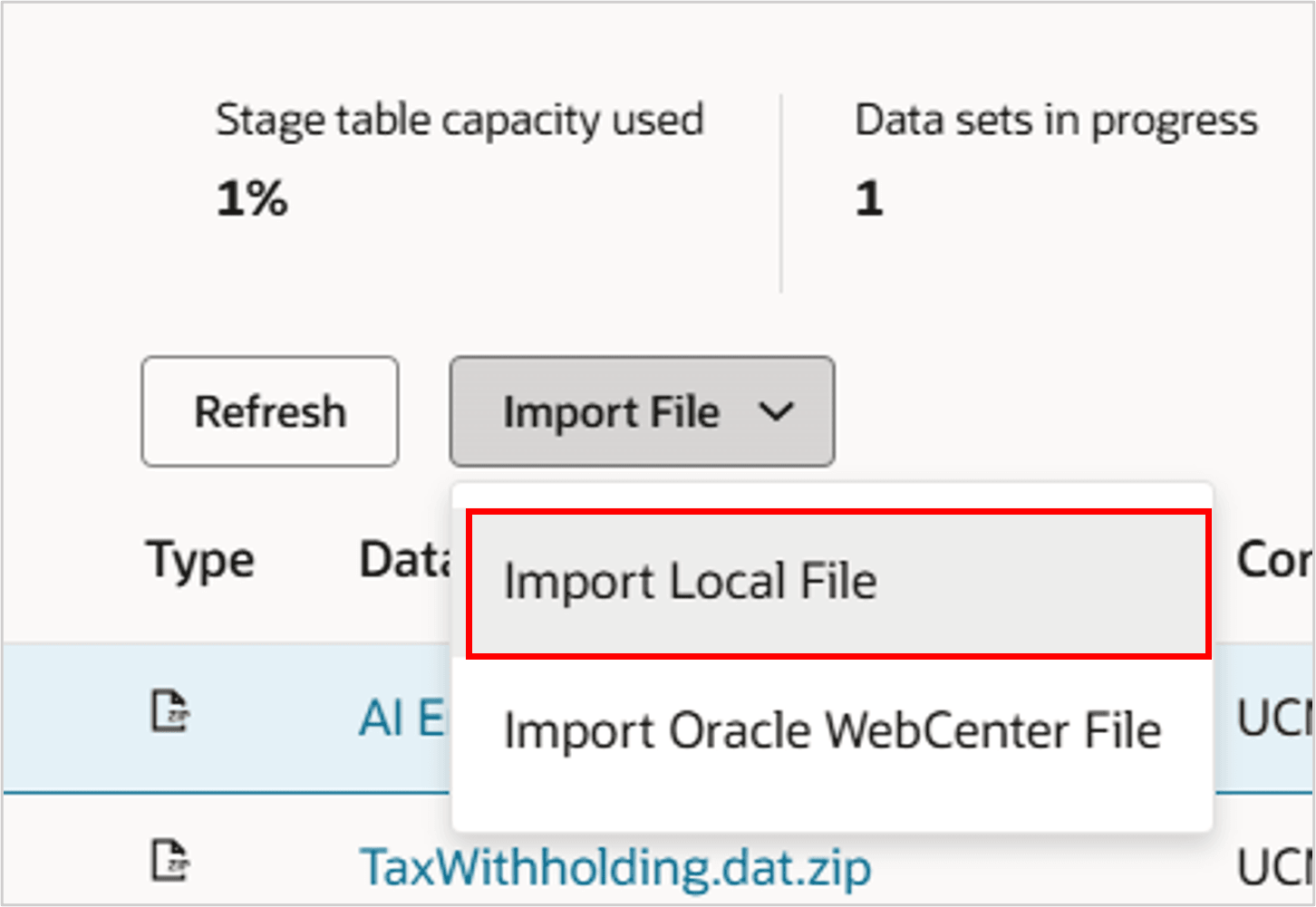The height and width of the screenshot is (907, 1316).
Task: Click the truncated Cor column header
Action: 1272,561
